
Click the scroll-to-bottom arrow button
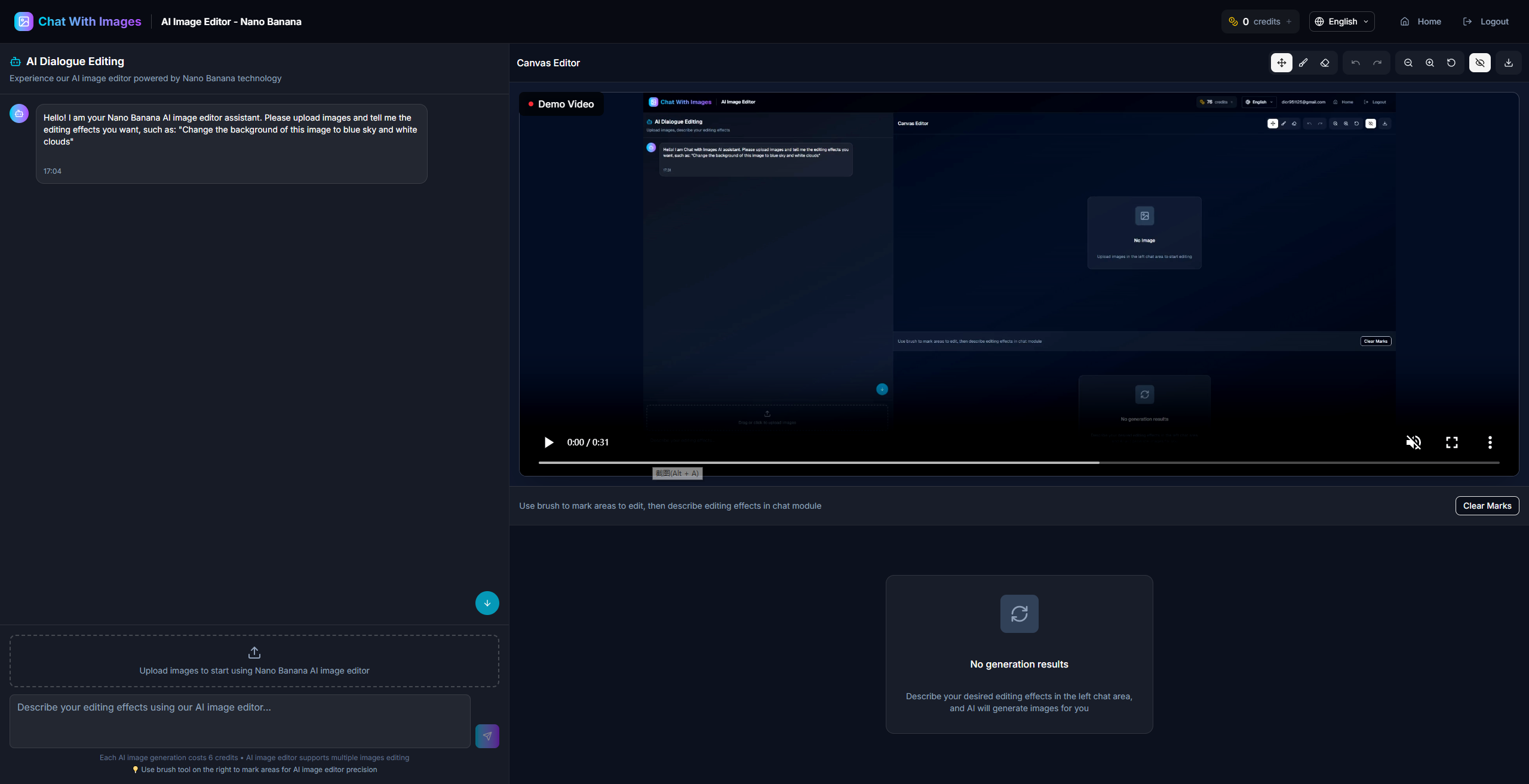click(487, 603)
